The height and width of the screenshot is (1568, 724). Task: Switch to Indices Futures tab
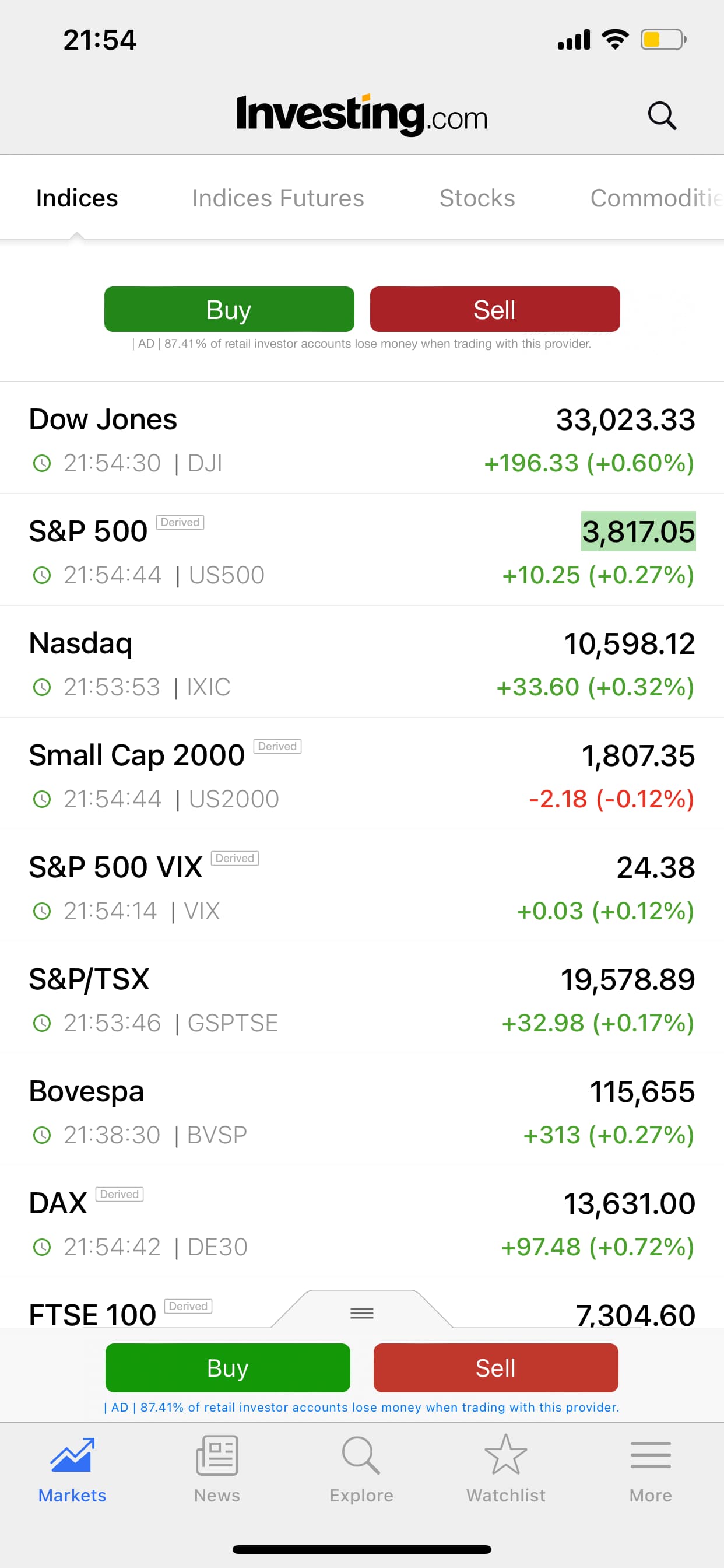(278, 198)
